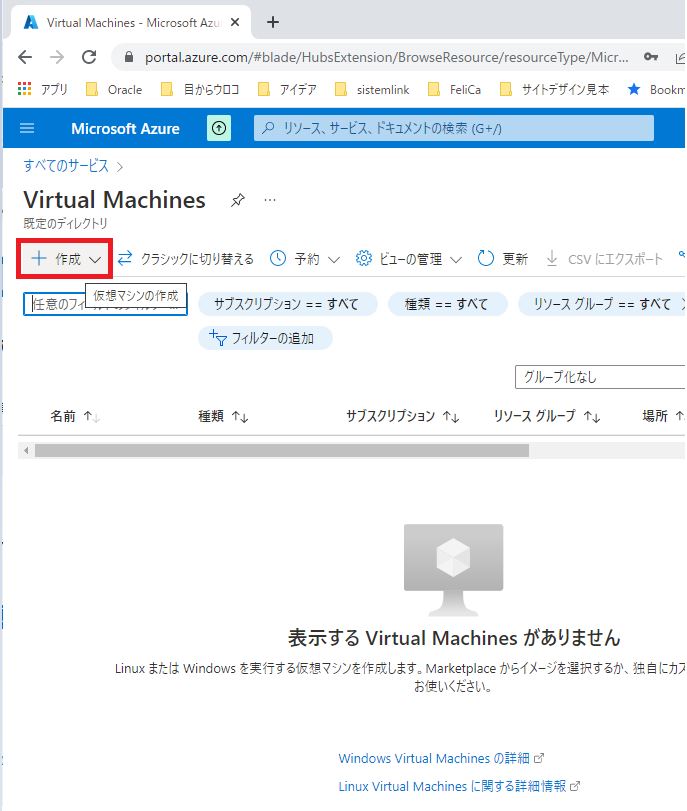The height and width of the screenshot is (811, 687).
Task: Open Windows Virtual Machines の詳細 link
Action: coord(441,758)
